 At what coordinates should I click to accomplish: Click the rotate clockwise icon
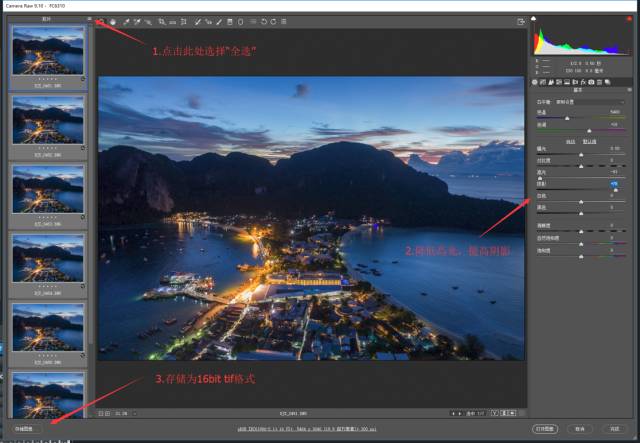click(x=274, y=21)
